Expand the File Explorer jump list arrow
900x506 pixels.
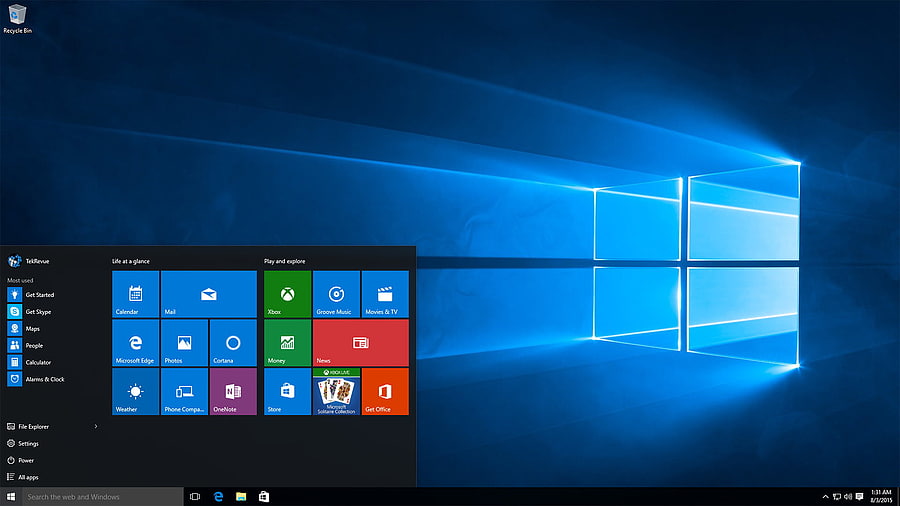coord(96,426)
